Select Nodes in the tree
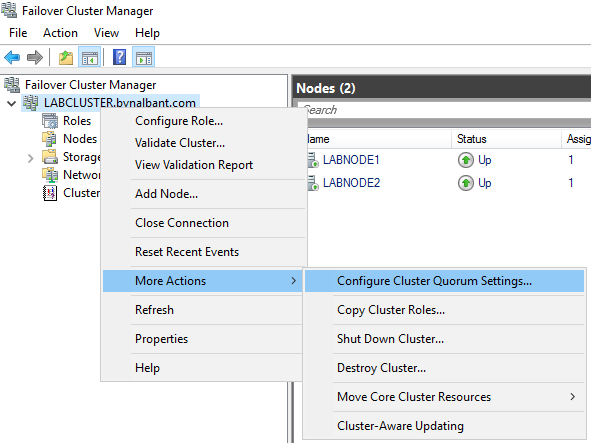Image resolution: width=591 pixels, height=443 pixels. tap(80, 139)
